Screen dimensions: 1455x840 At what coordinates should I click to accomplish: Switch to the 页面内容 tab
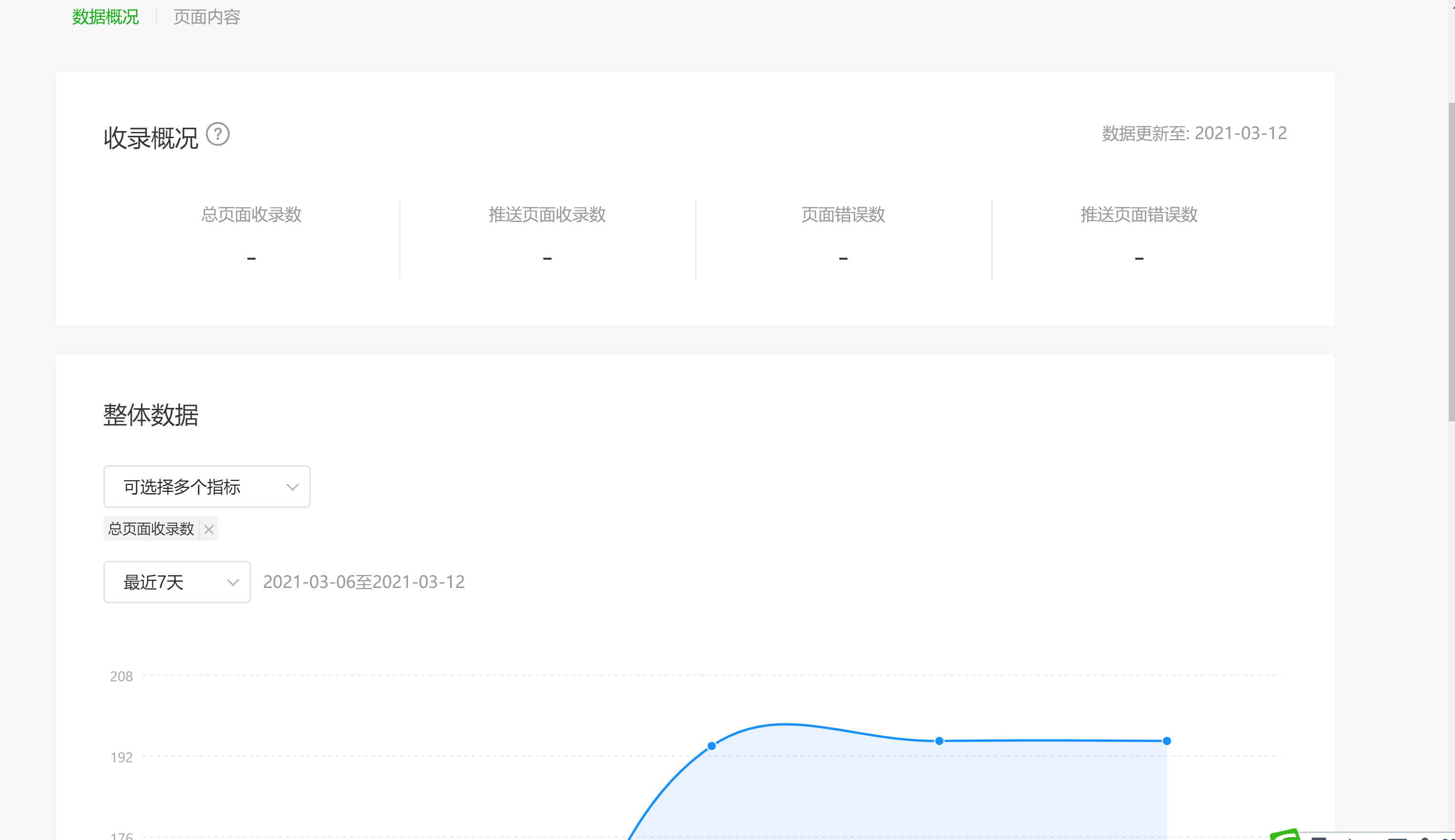click(206, 17)
